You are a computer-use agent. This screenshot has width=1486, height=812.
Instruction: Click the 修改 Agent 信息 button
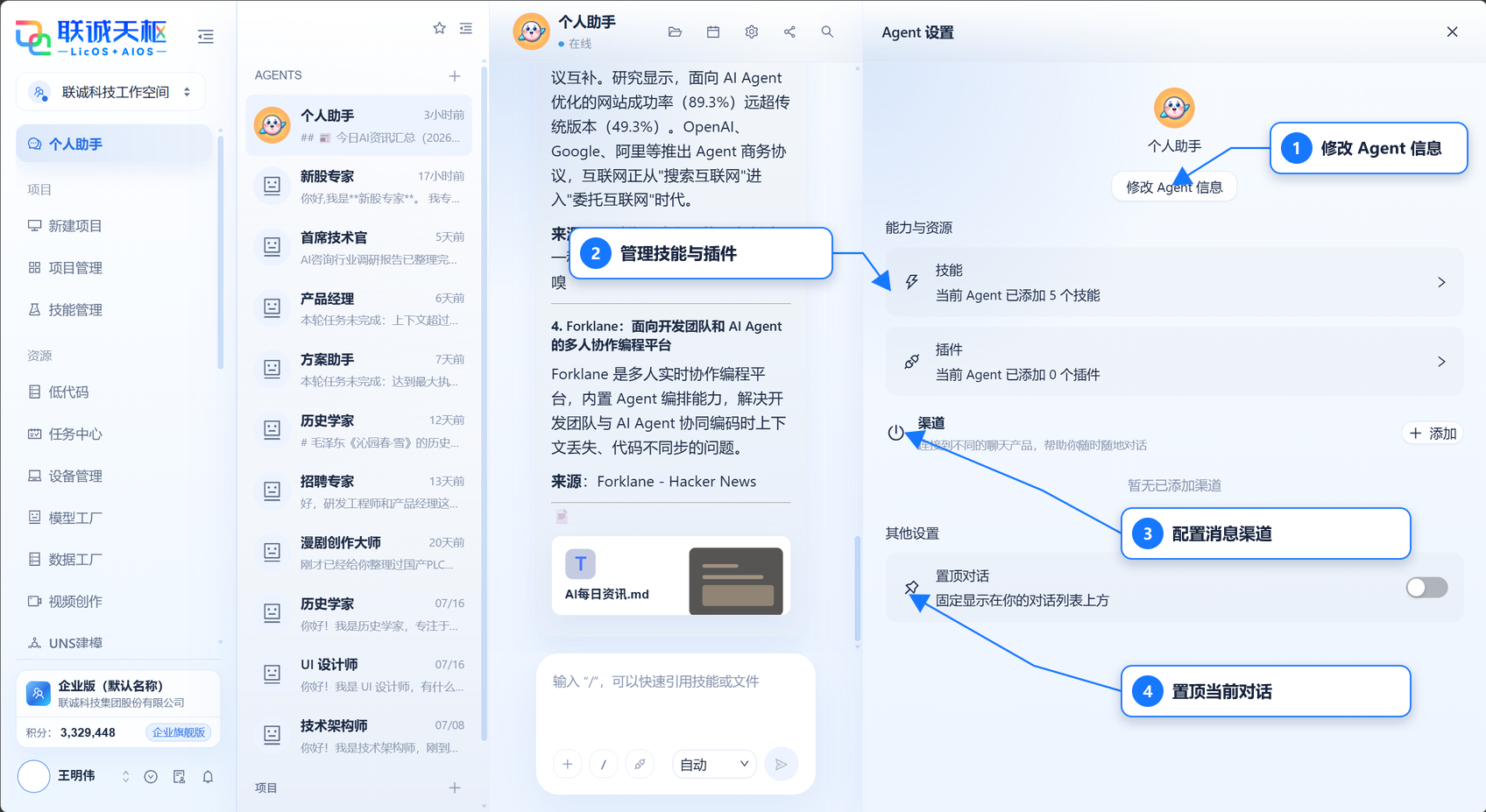[1174, 187]
